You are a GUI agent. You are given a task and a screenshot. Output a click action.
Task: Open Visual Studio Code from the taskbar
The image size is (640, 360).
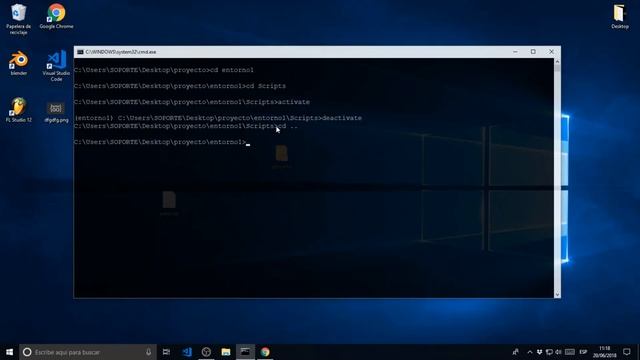(187, 352)
